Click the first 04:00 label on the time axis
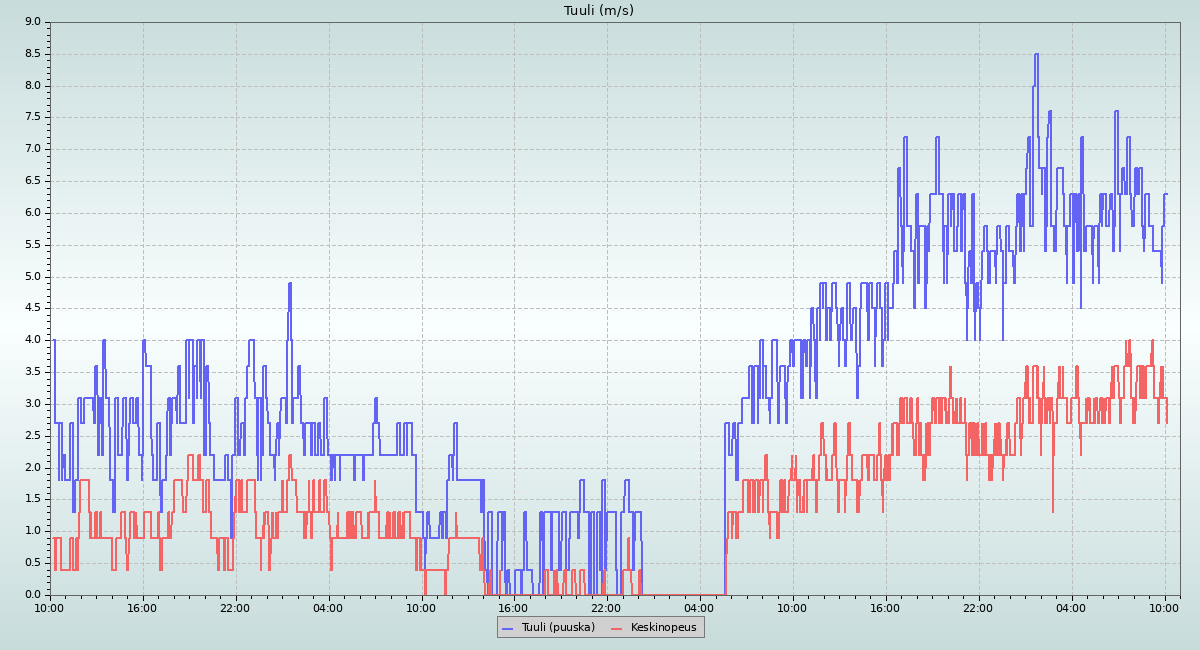The height and width of the screenshot is (650, 1200). pos(329,607)
